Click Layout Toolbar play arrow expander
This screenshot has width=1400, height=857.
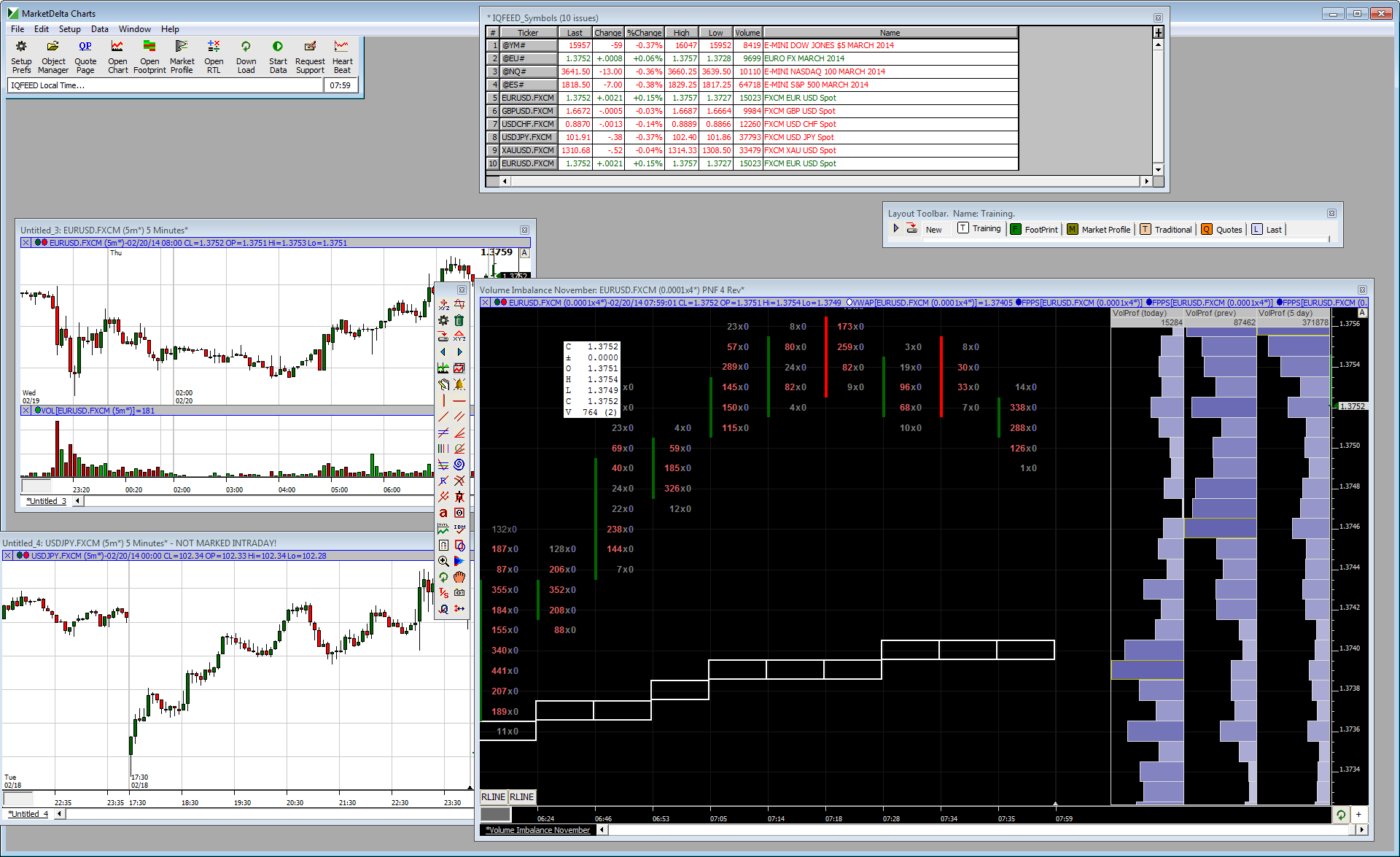pos(896,228)
